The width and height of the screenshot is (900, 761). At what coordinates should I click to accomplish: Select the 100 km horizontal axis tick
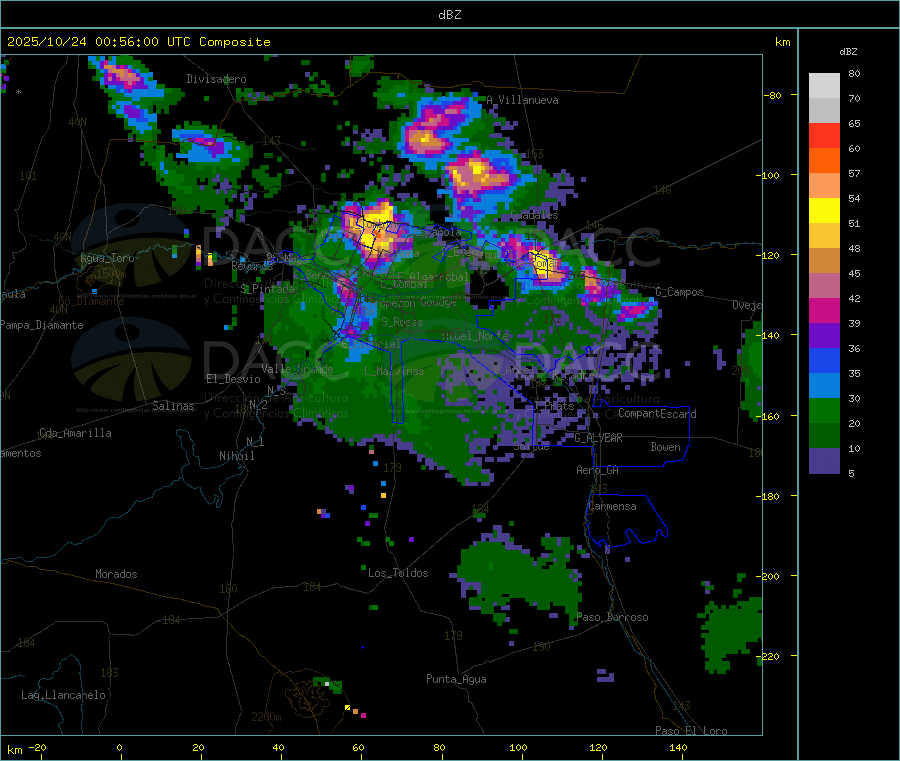pos(518,747)
